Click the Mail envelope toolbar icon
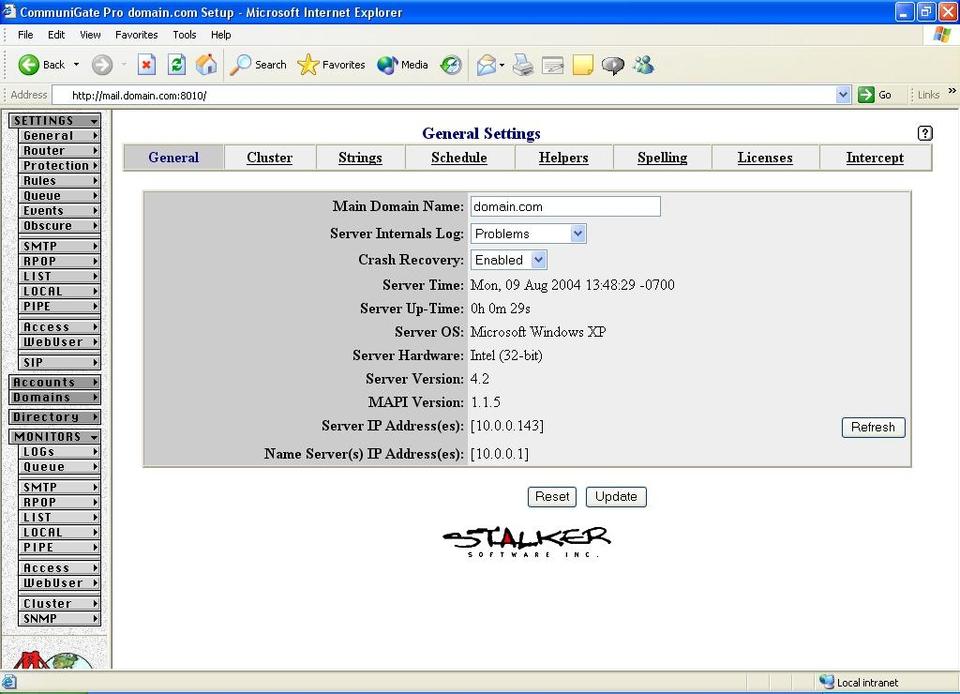 point(486,65)
